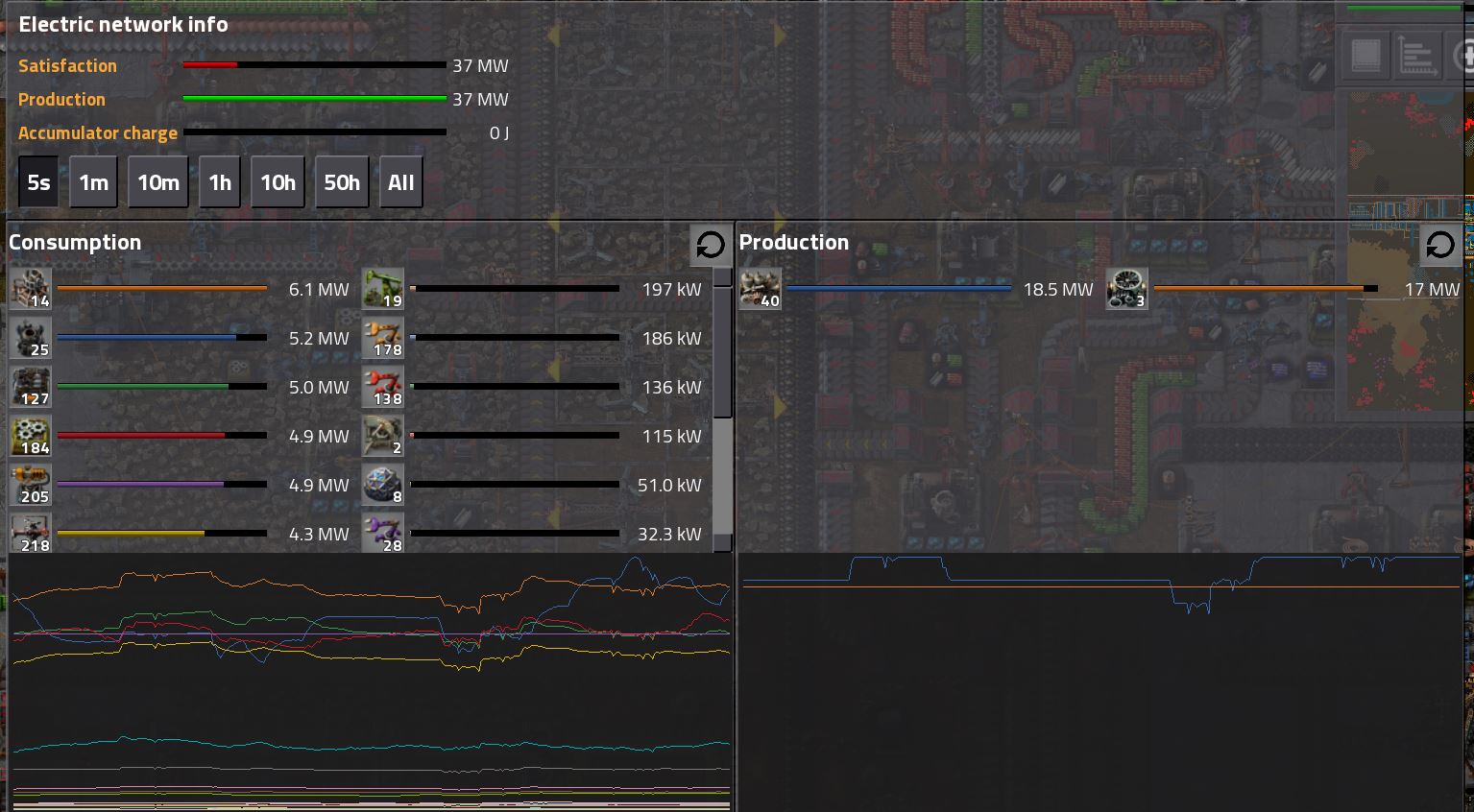
Task: Click the 51.0 kW value
Action: (669, 485)
